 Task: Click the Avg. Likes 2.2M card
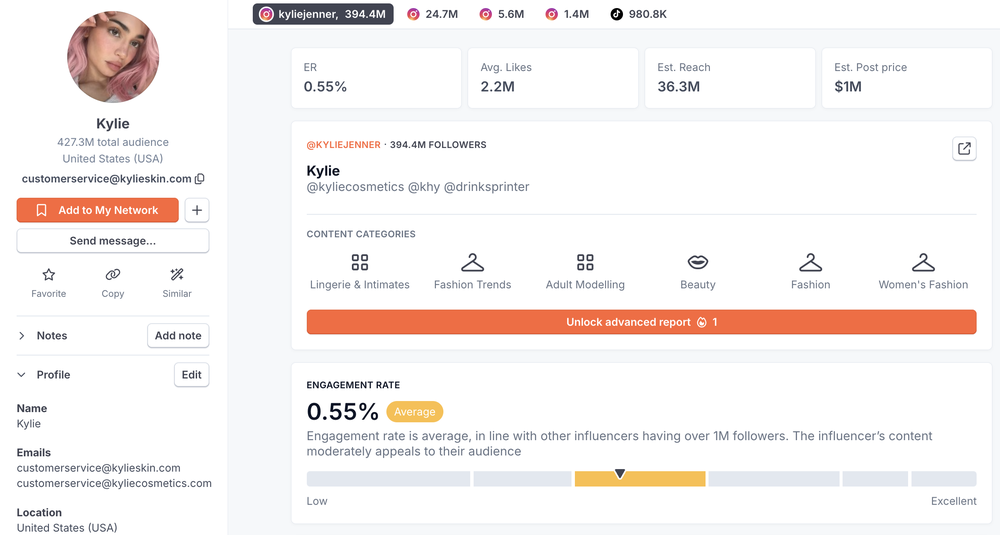click(x=553, y=78)
